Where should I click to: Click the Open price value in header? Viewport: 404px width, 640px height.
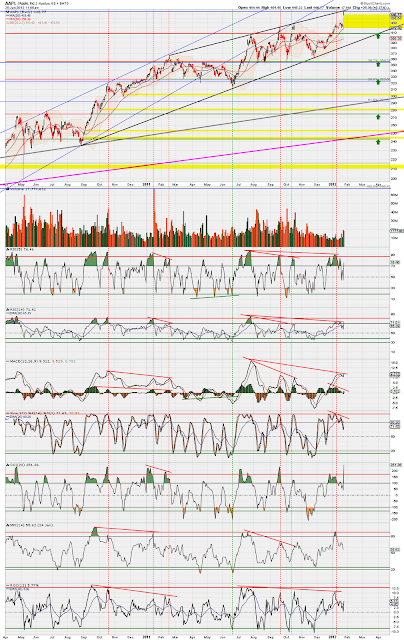pos(253,7)
